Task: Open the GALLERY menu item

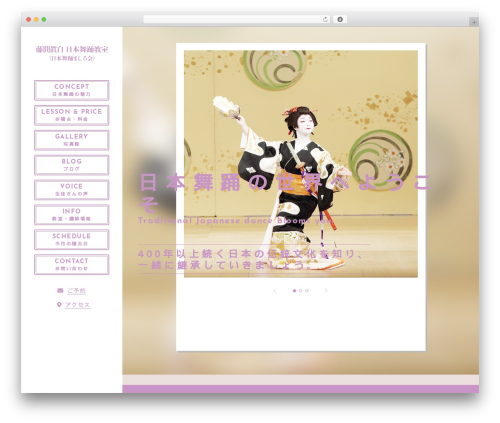Action: pos(71,140)
